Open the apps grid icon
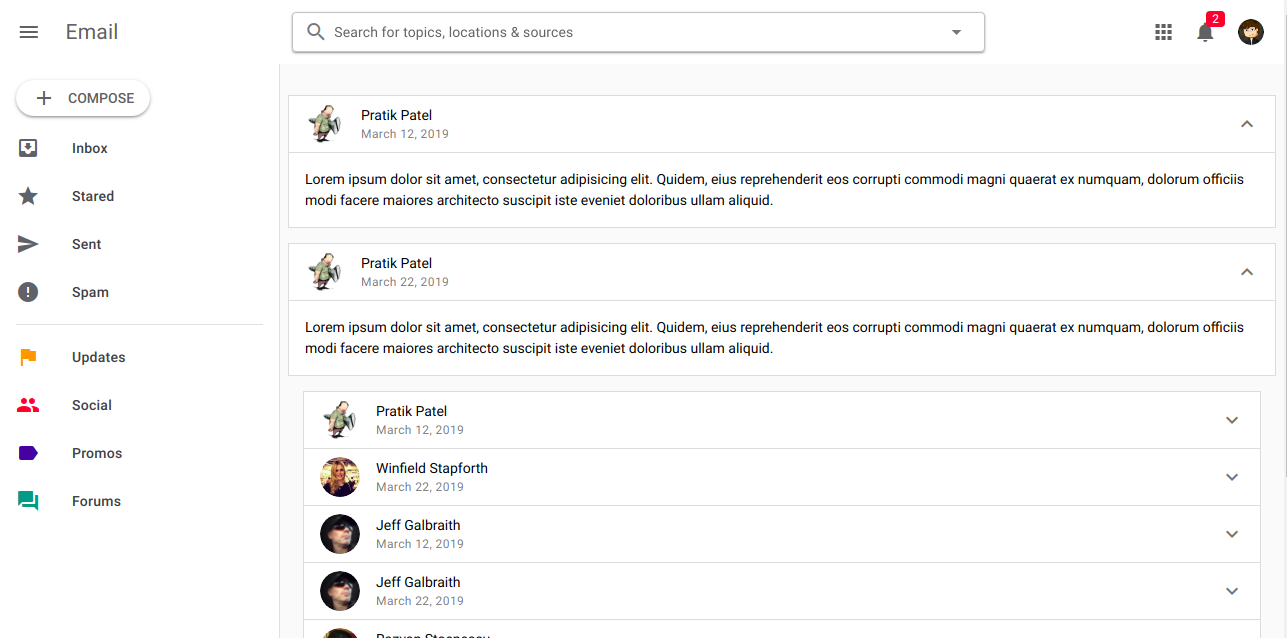Image resolution: width=1287 pixels, height=638 pixels. (x=1163, y=32)
